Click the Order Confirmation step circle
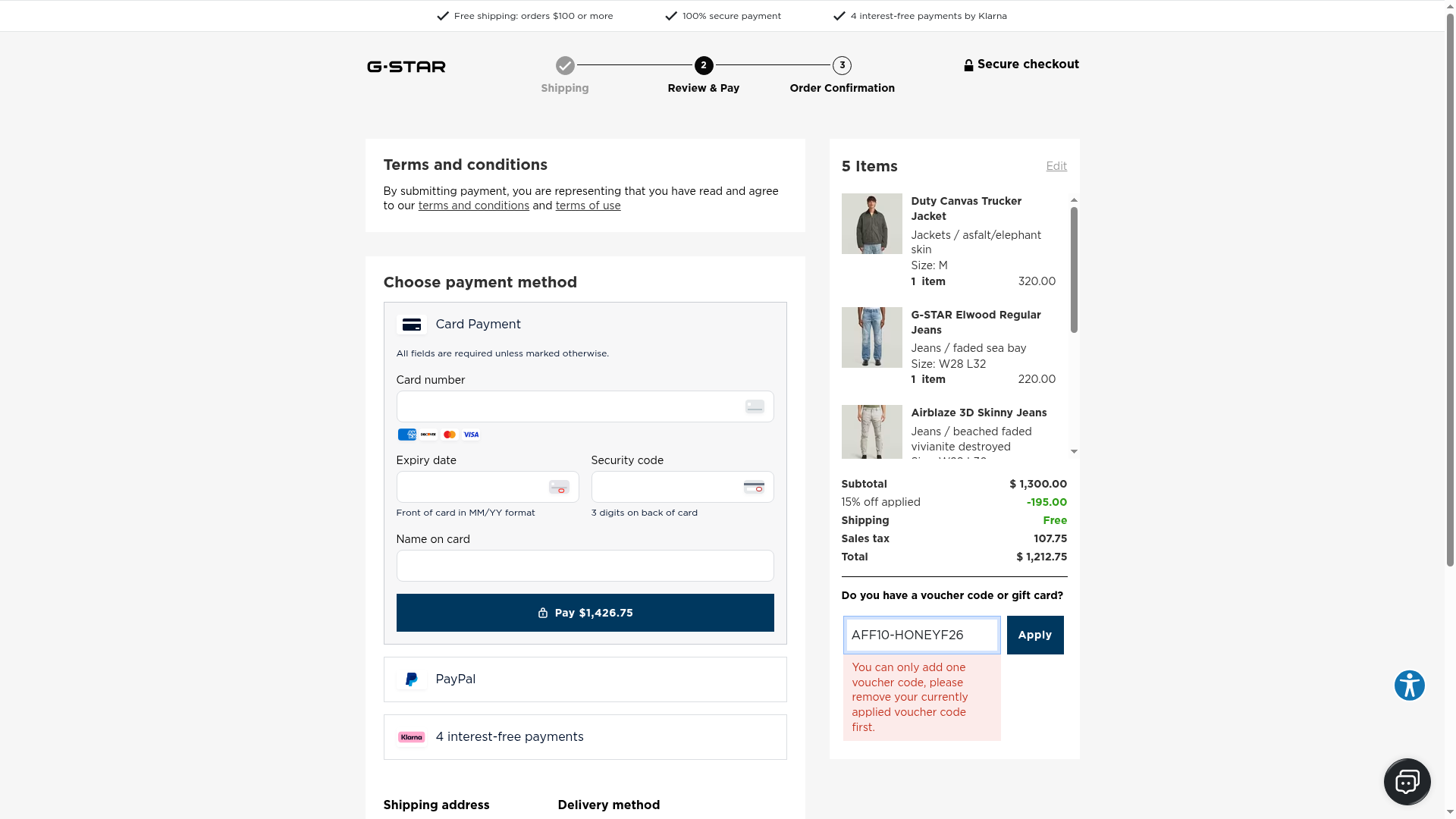 click(842, 65)
